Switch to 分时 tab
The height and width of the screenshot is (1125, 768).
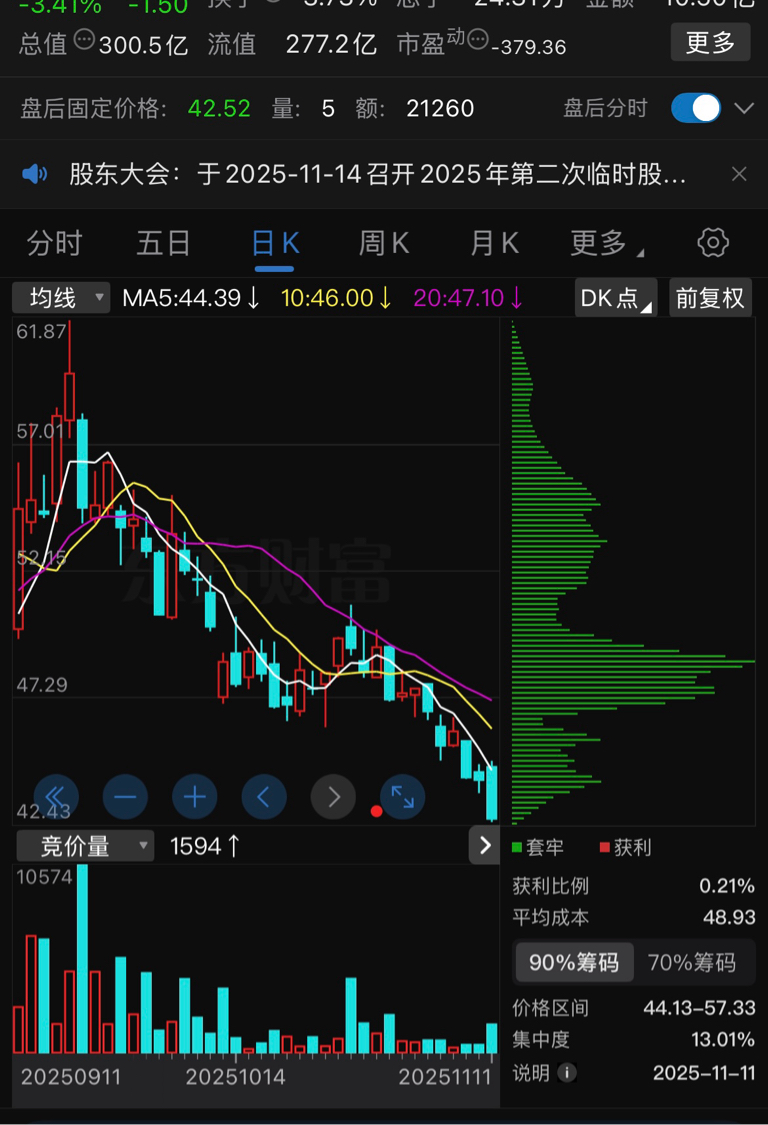click(x=55, y=243)
